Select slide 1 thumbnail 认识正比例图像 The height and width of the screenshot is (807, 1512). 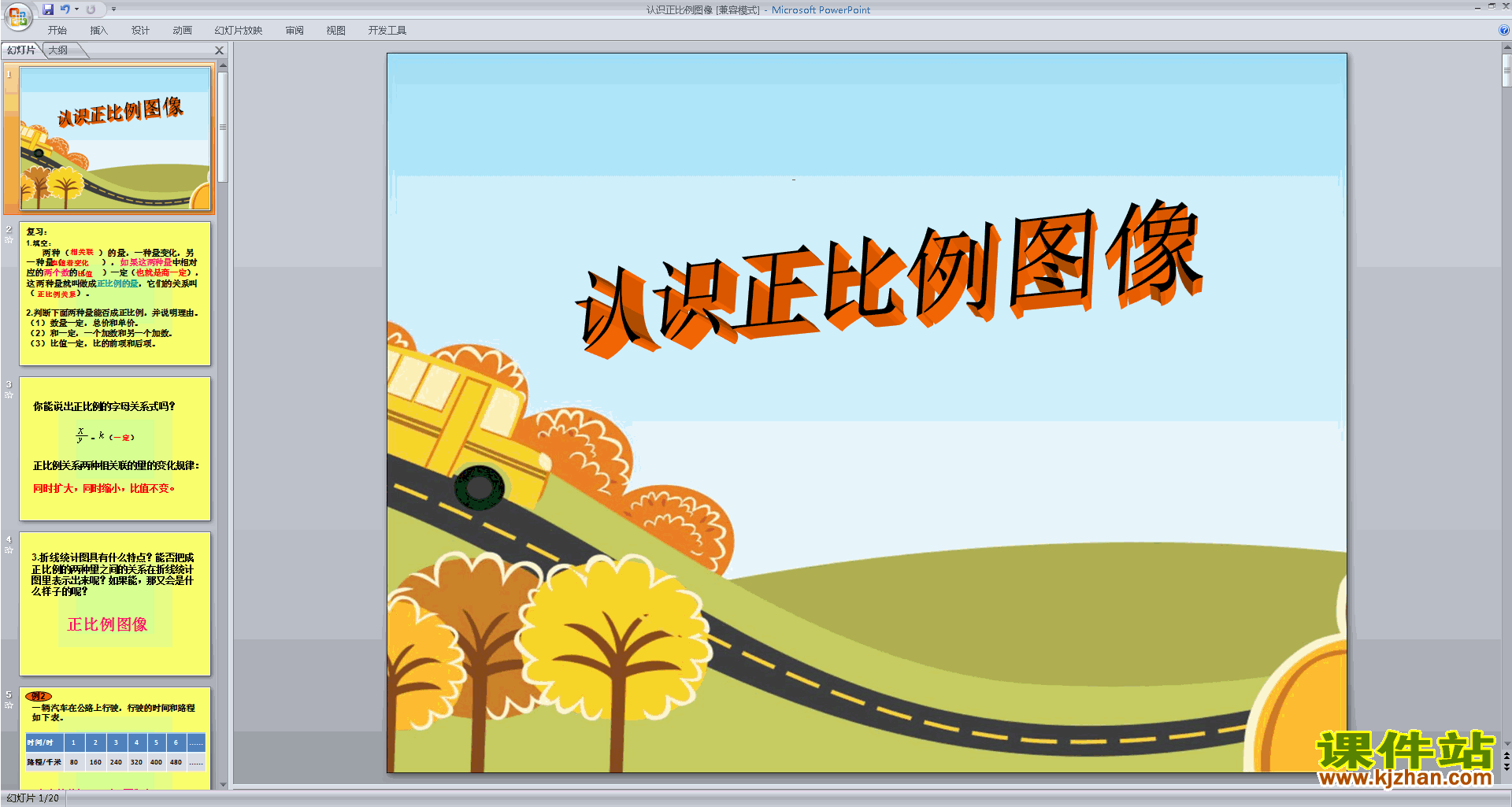[115, 138]
